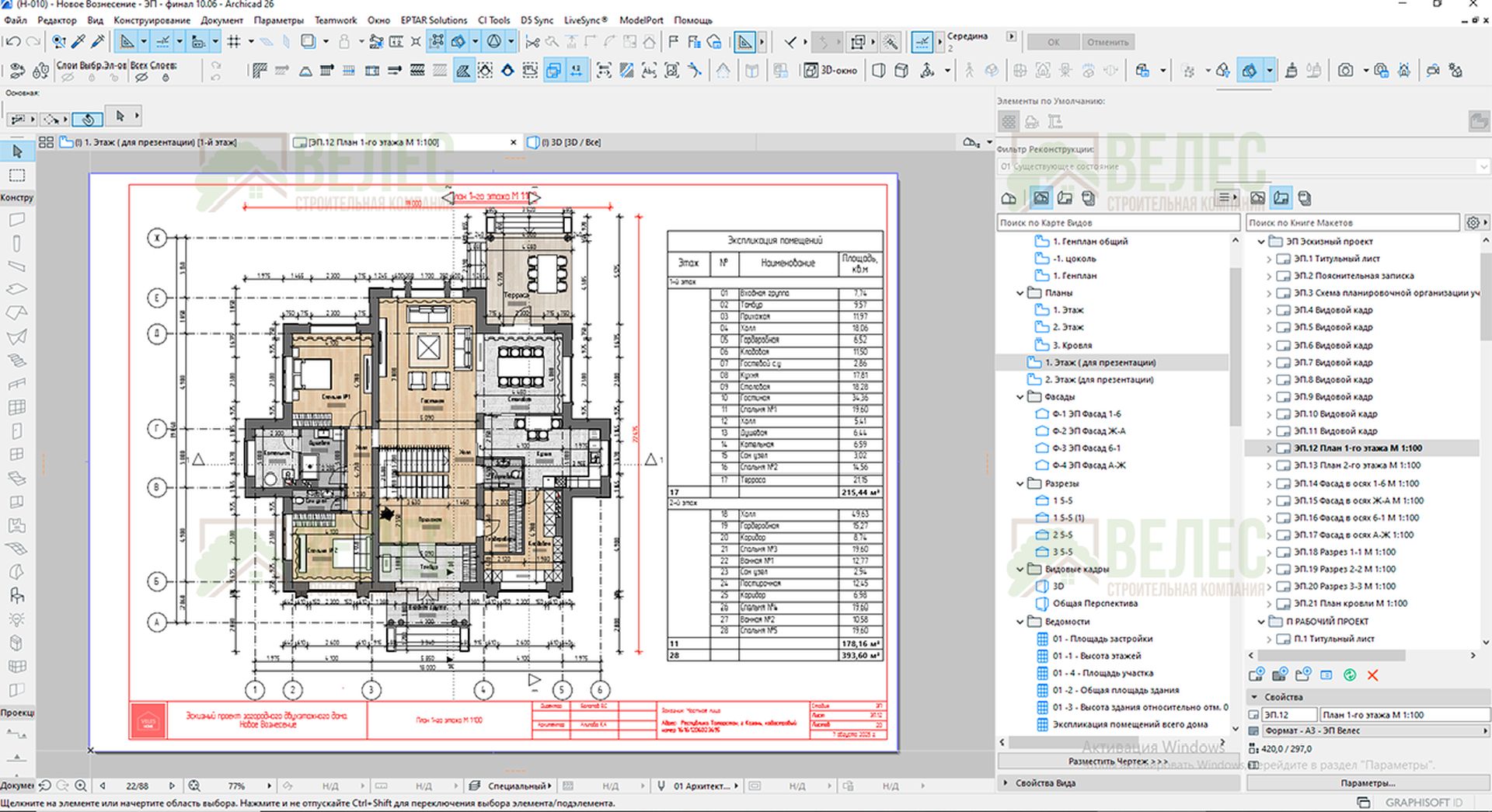This screenshot has width=1492, height=812.
Task: Toggle the grid snap hash icon
Action: click(x=234, y=42)
